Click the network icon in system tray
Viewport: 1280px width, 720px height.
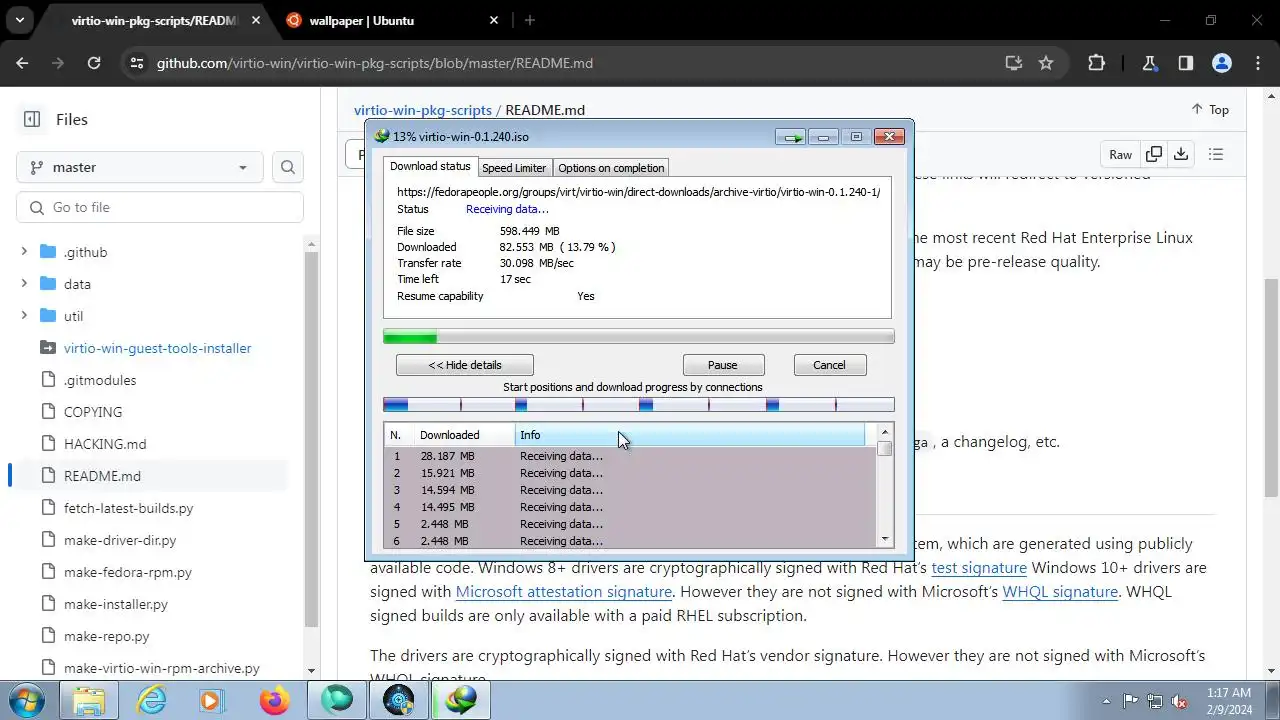point(1155,701)
